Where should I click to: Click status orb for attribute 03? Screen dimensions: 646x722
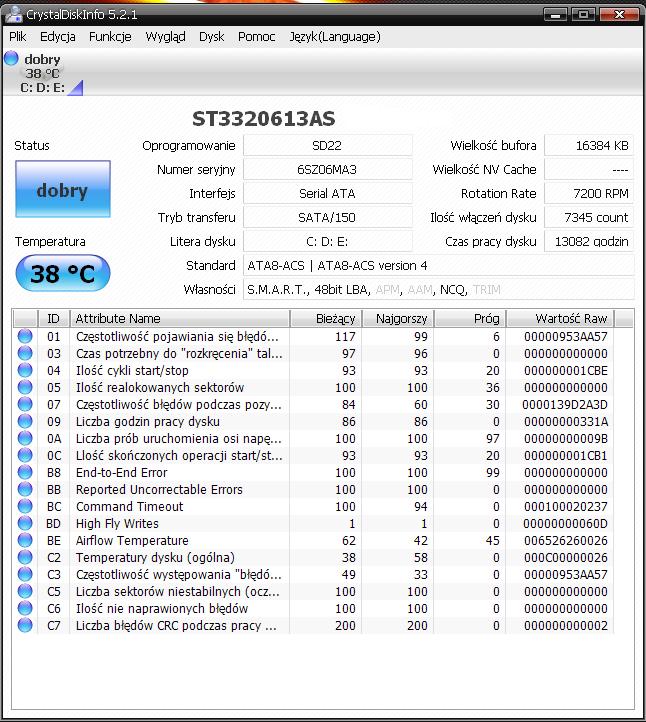25,353
